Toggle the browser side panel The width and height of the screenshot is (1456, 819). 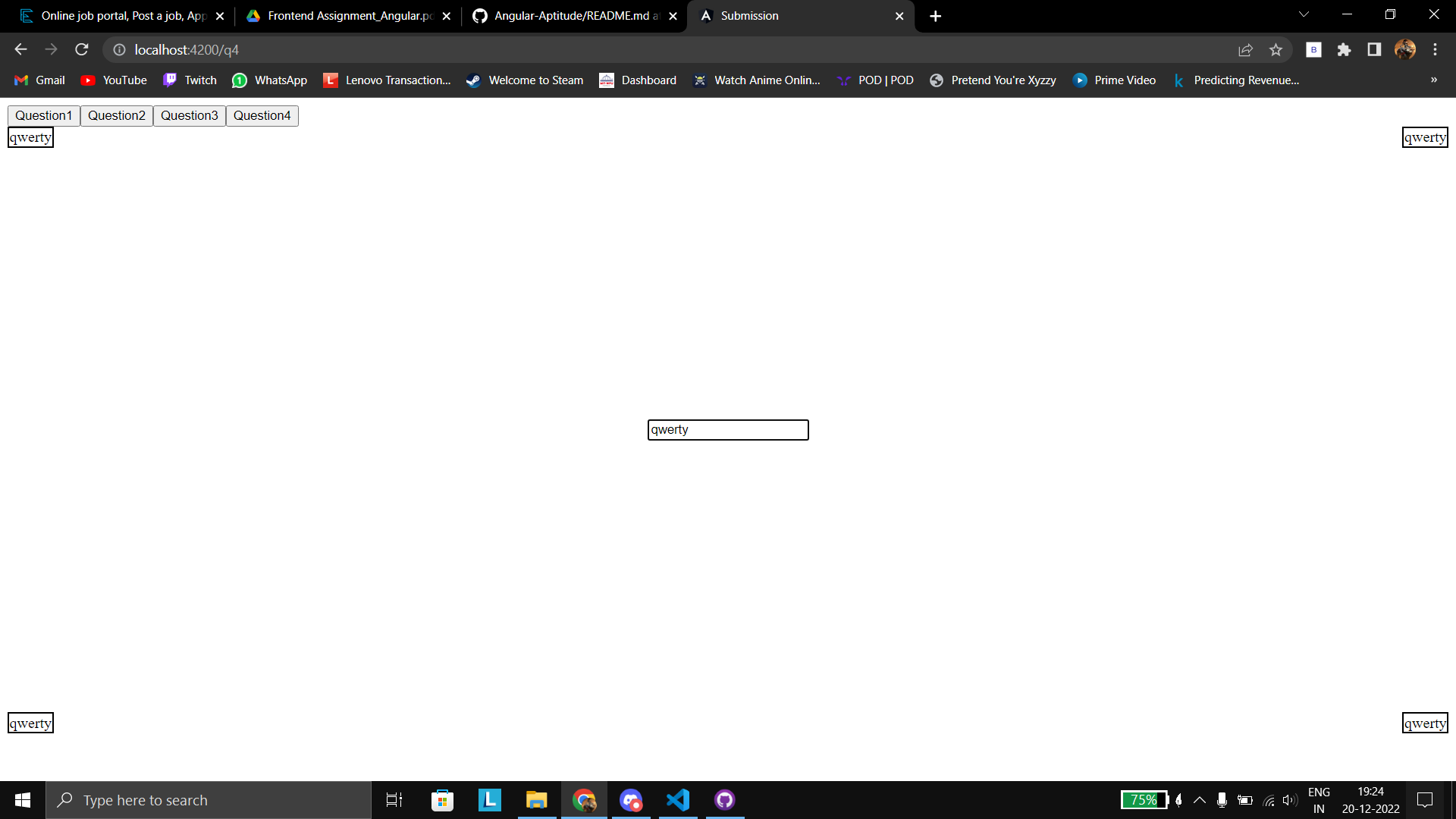click(1373, 49)
